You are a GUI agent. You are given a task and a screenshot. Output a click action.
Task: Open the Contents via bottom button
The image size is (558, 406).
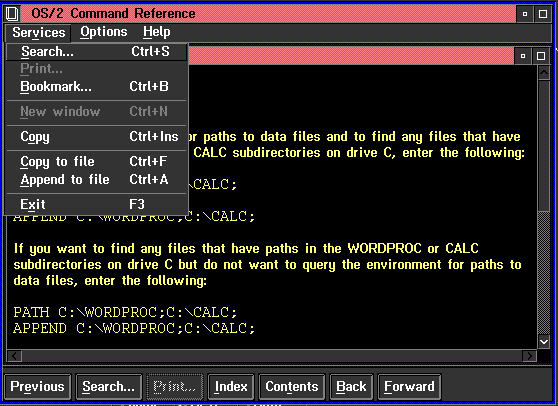292,387
